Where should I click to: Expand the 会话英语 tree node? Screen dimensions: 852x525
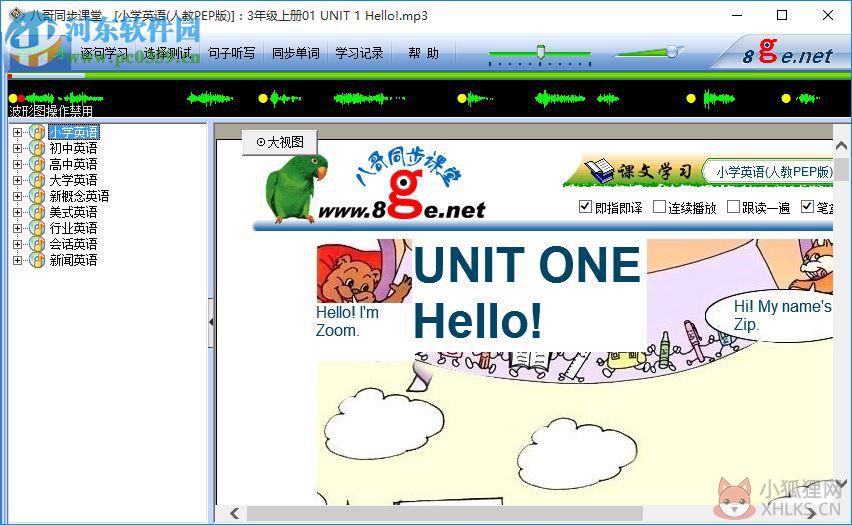[17, 244]
